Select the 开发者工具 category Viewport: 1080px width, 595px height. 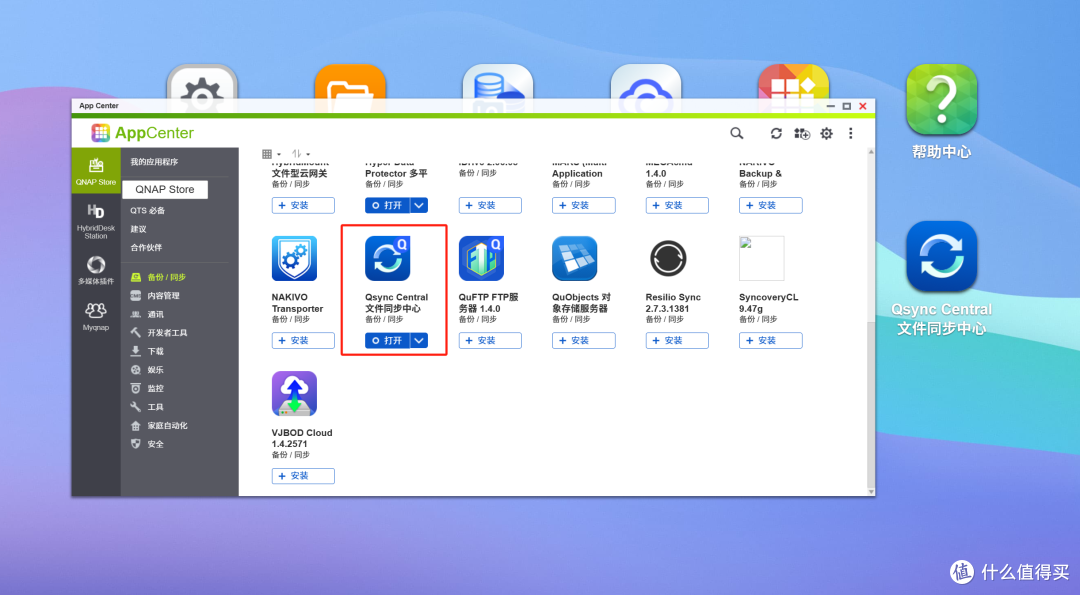[159, 333]
